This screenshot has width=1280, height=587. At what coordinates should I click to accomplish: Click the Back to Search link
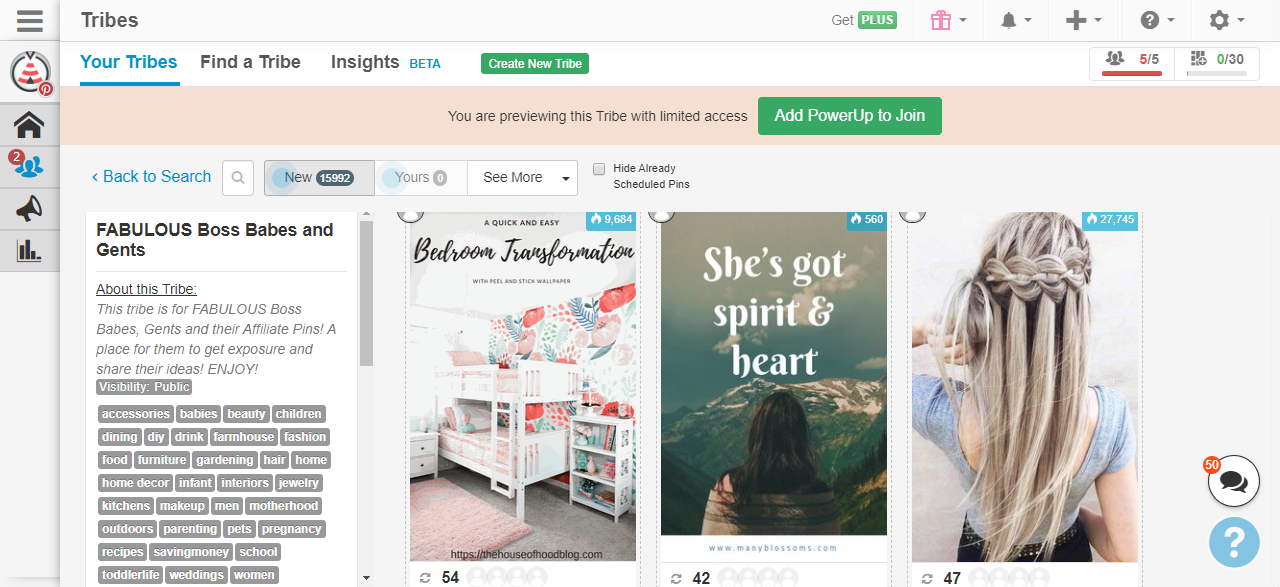click(x=151, y=177)
